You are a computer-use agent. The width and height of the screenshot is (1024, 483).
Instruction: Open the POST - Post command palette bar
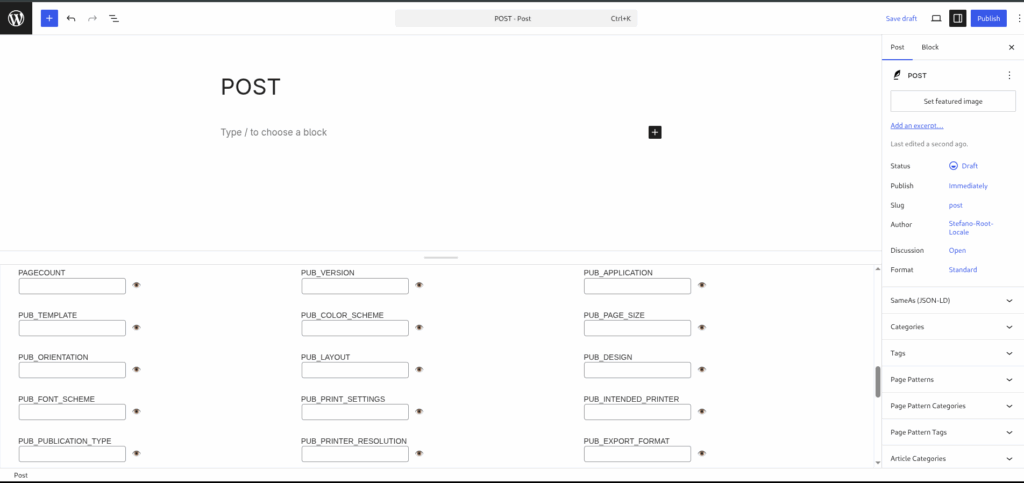click(516, 18)
